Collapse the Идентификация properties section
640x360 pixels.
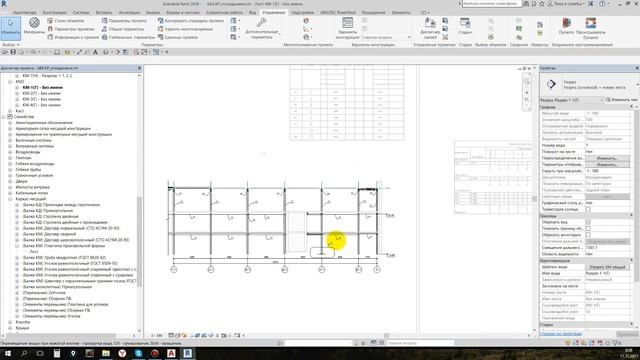[x=631, y=260]
